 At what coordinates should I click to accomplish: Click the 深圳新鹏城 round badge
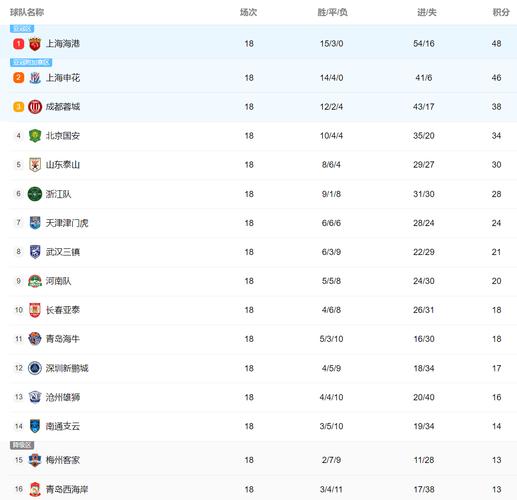click(x=35, y=368)
